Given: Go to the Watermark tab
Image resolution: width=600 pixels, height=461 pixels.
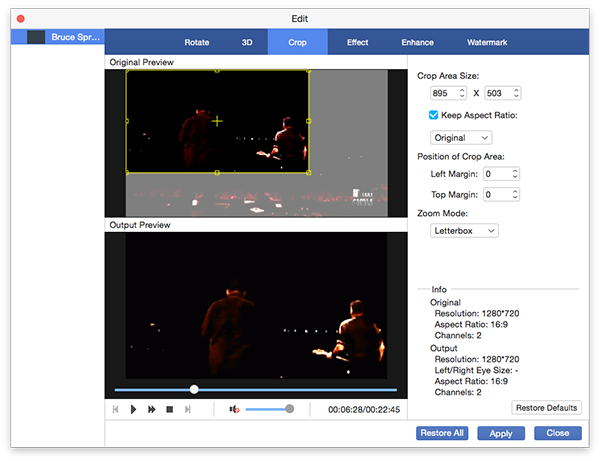Looking at the screenshot, I should 487,42.
